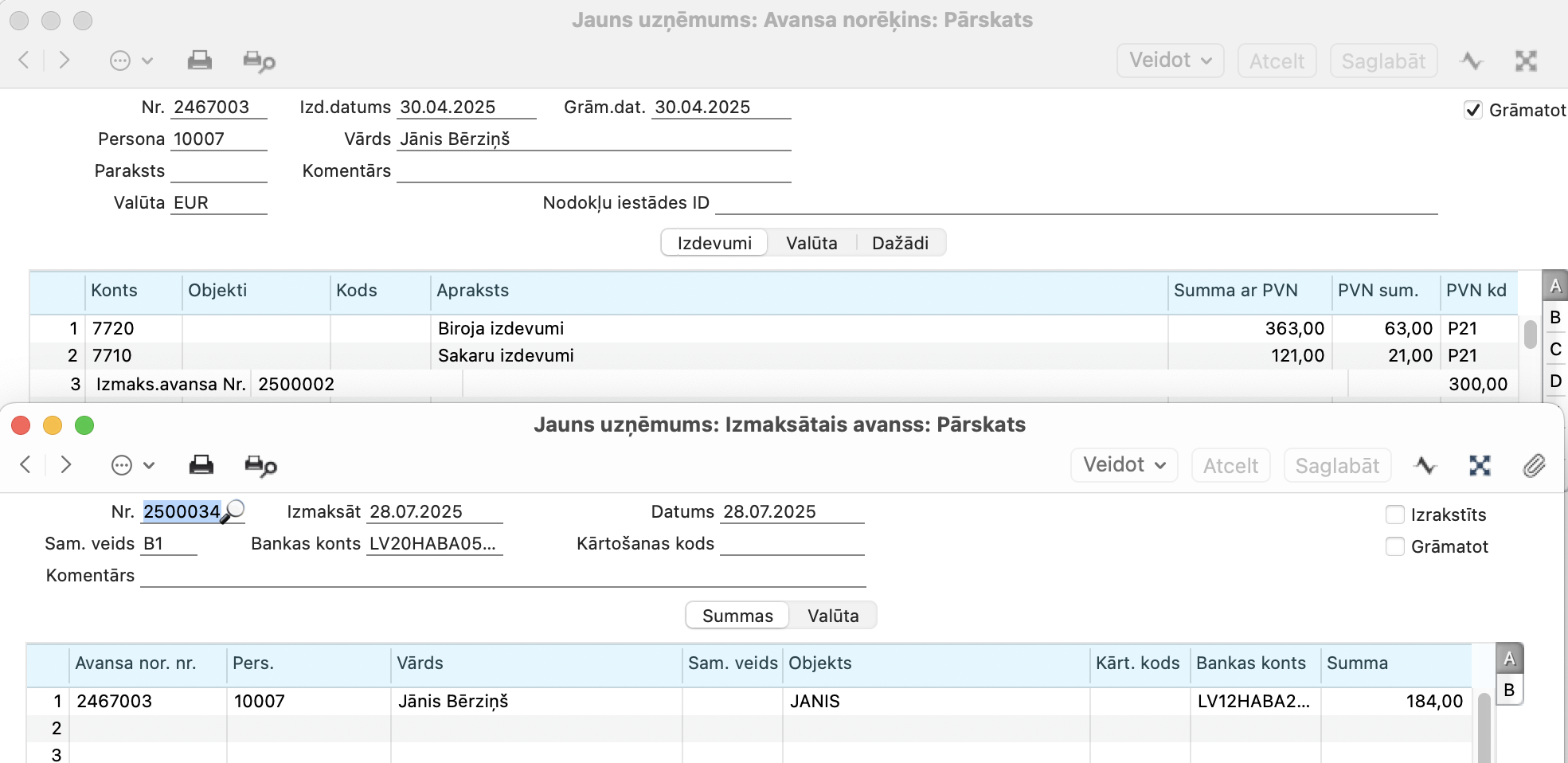Click the Biroja izdevumi description cell

pos(800,328)
